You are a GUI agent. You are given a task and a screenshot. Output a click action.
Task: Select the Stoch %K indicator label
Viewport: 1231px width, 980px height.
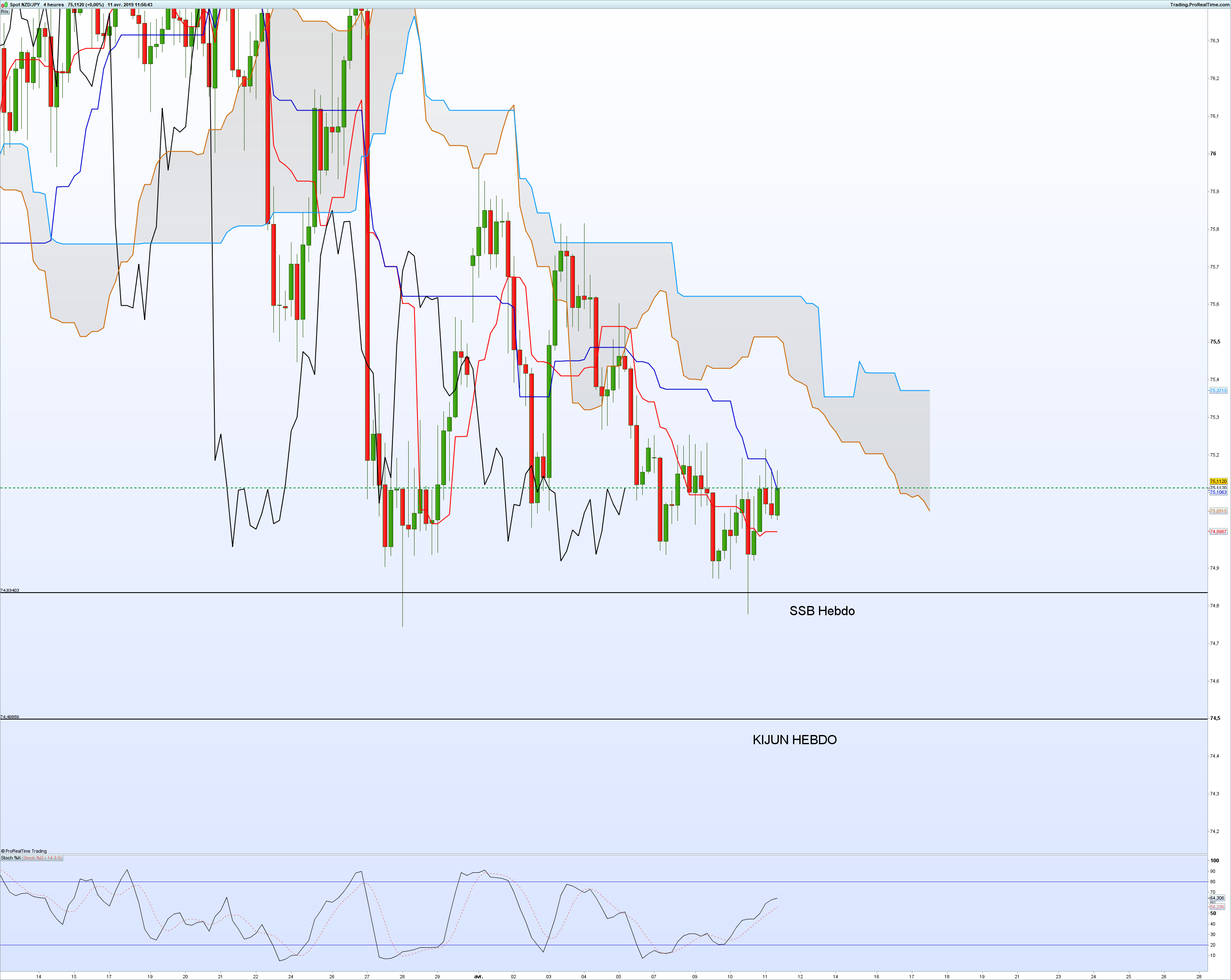tap(11, 858)
